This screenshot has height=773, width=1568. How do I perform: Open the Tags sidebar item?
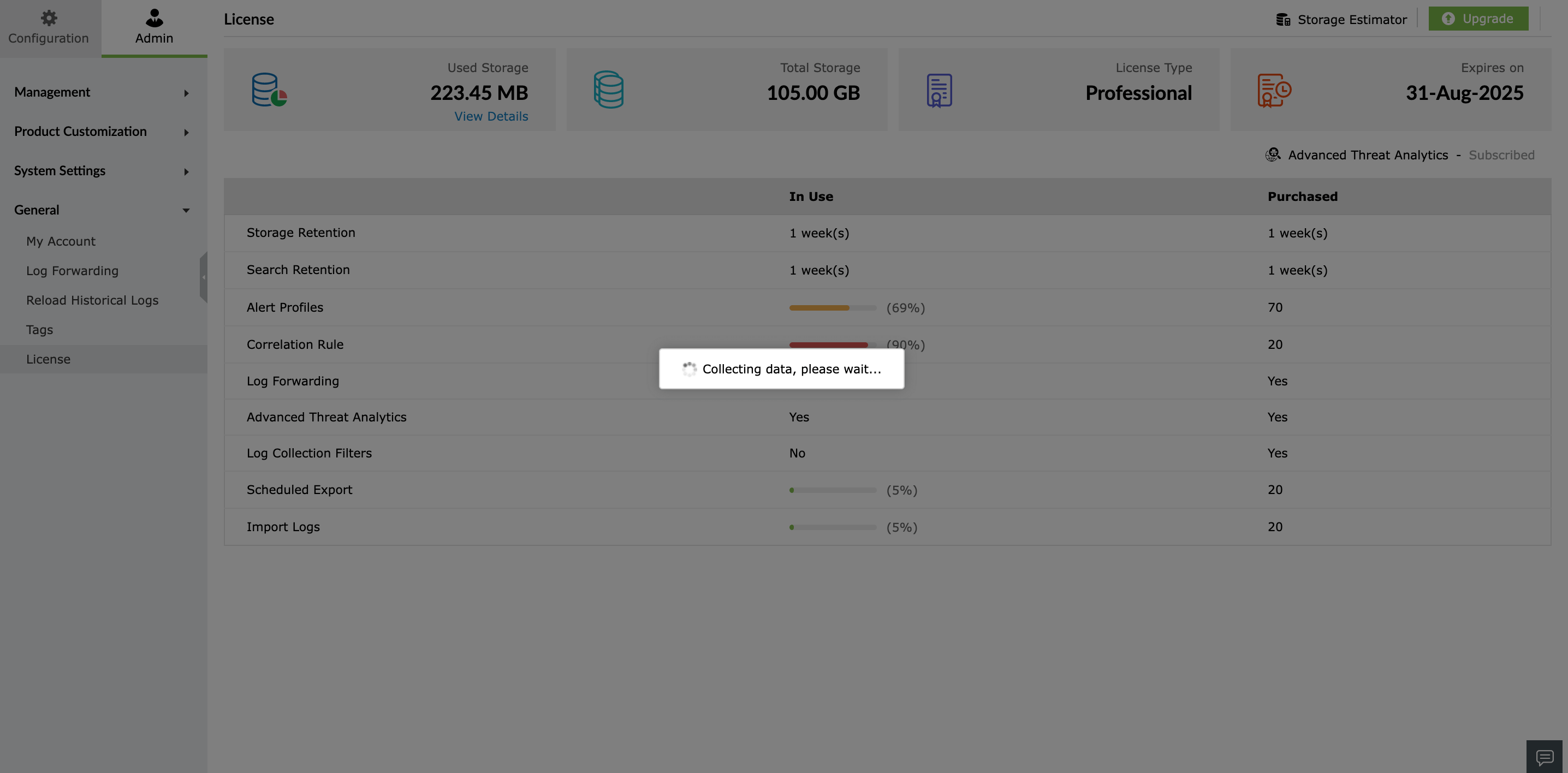(39, 330)
